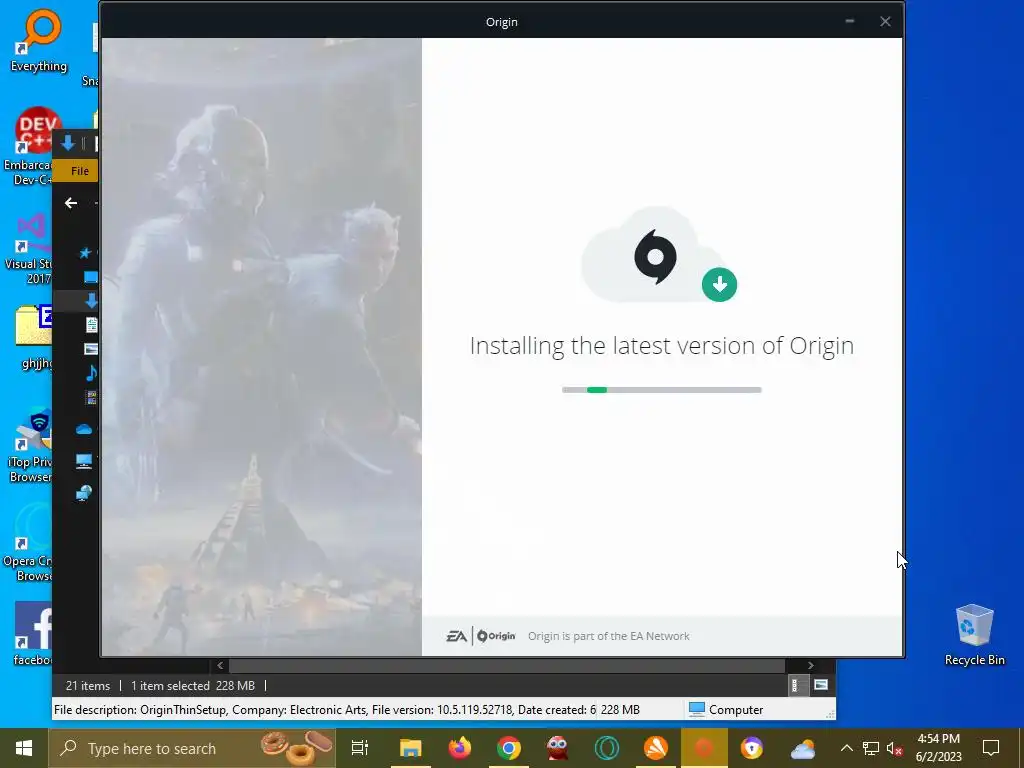1024x768 pixels.
Task: Open the weather widget on taskbar
Action: (x=803, y=748)
